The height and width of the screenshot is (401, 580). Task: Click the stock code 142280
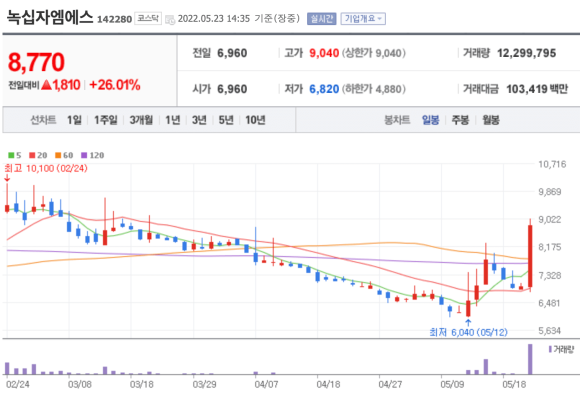coord(114,19)
